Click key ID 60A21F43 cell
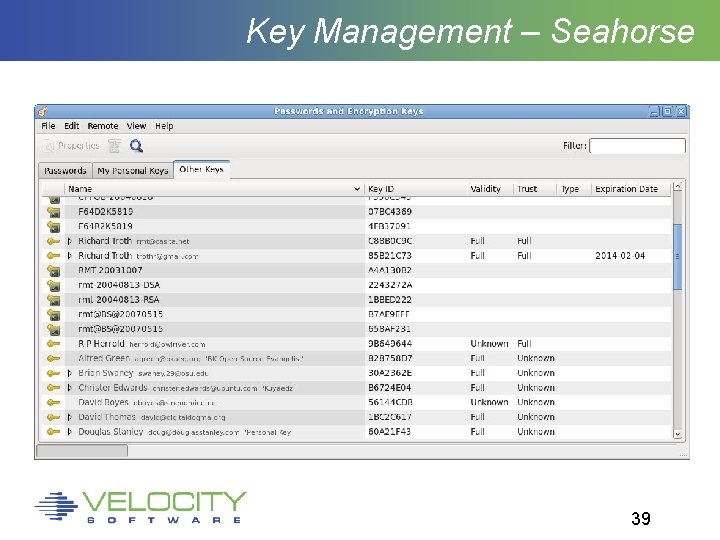Viewport: 720px width, 540px height. point(389,432)
